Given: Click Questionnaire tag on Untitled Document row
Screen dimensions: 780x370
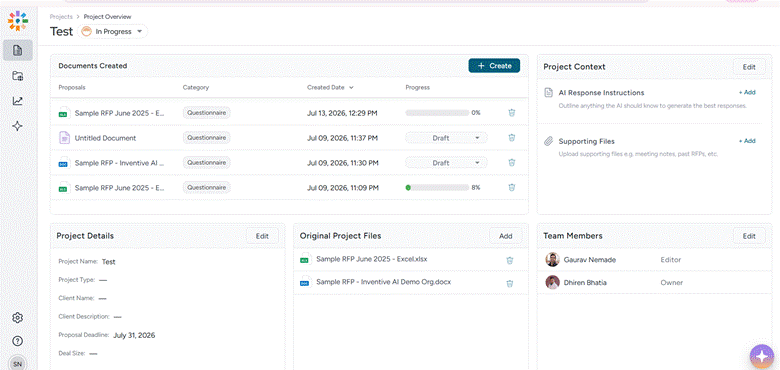Looking at the screenshot, I should pyautogui.click(x=206, y=138).
